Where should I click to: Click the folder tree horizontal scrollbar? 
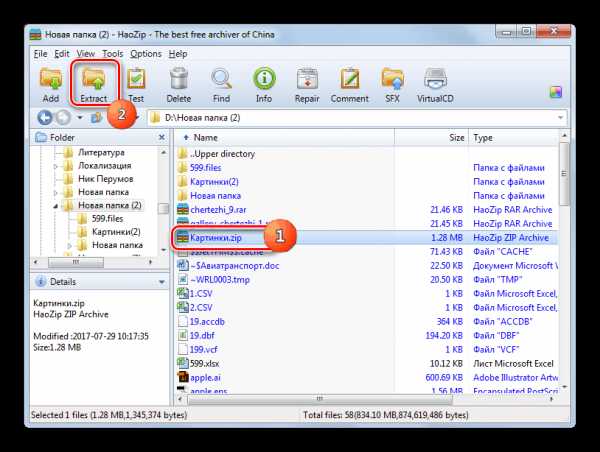[x=76, y=262]
